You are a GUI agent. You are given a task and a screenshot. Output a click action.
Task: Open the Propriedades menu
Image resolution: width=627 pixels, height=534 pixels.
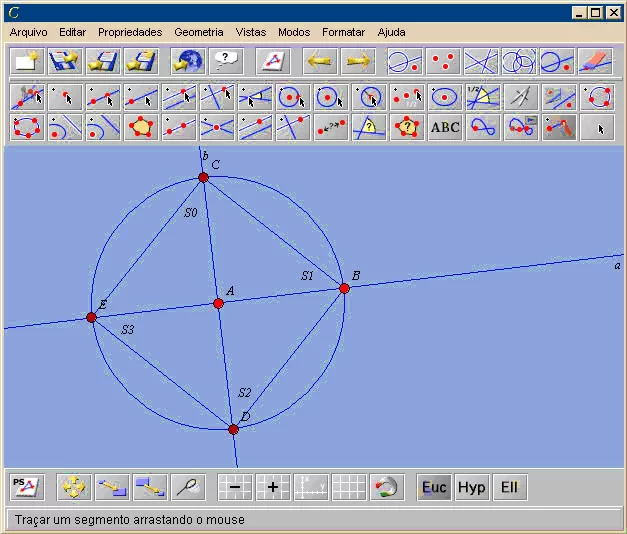click(x=130, y=32)
